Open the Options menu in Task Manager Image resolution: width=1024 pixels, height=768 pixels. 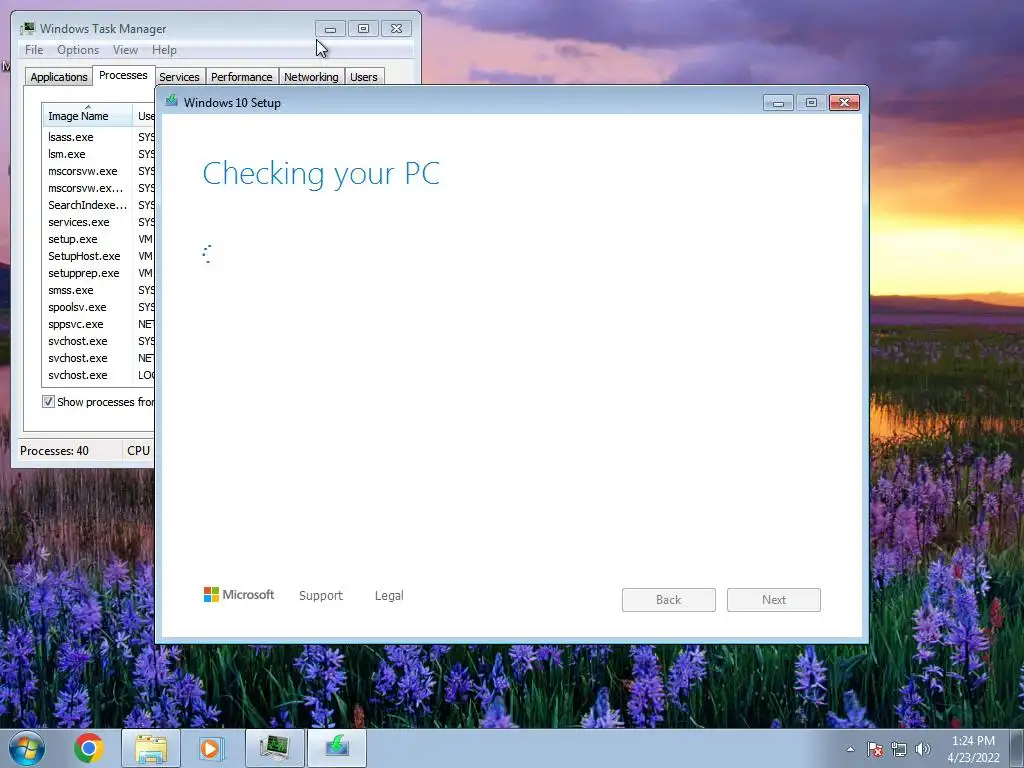[78, 50]
